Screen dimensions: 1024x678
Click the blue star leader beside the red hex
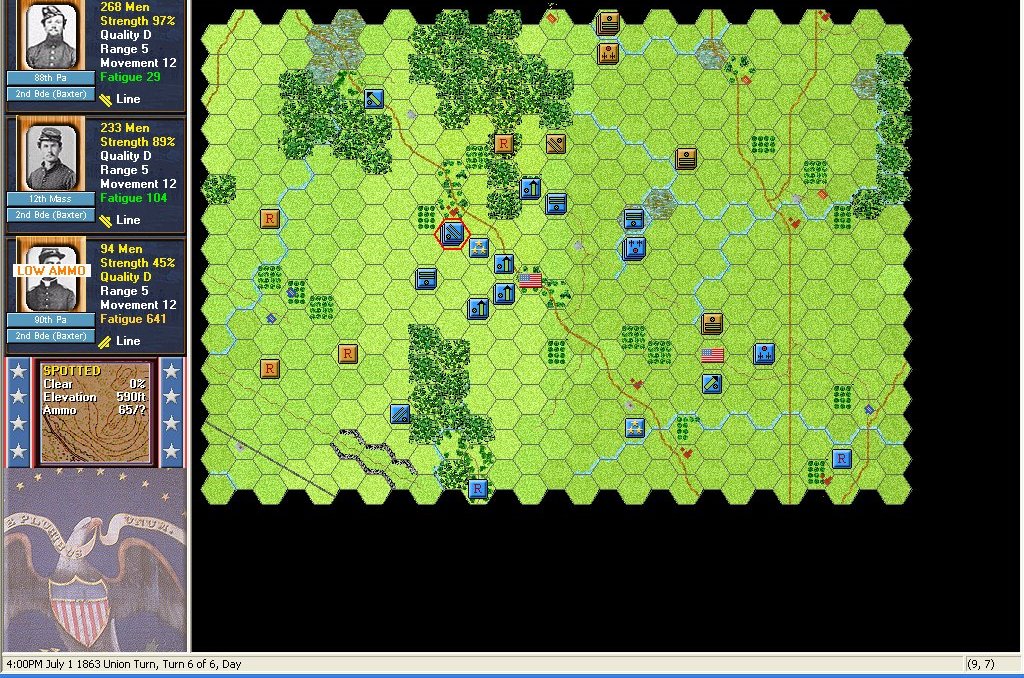coord(479,248)
